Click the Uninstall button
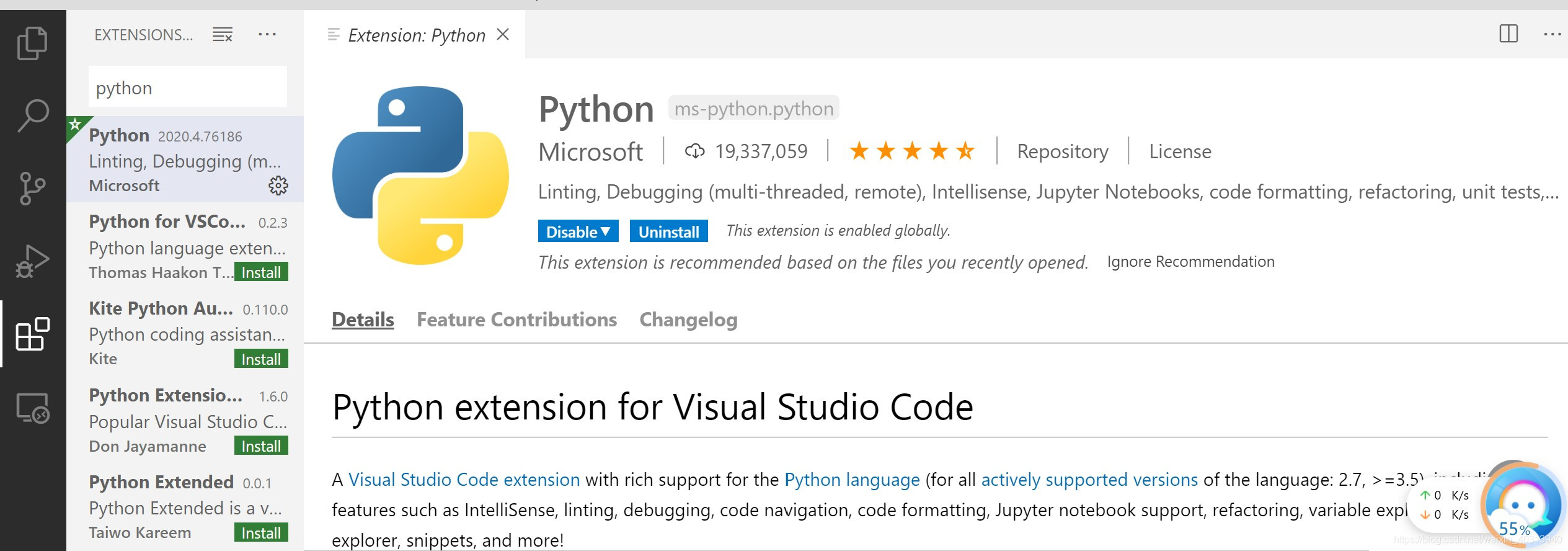 [668, 231]
